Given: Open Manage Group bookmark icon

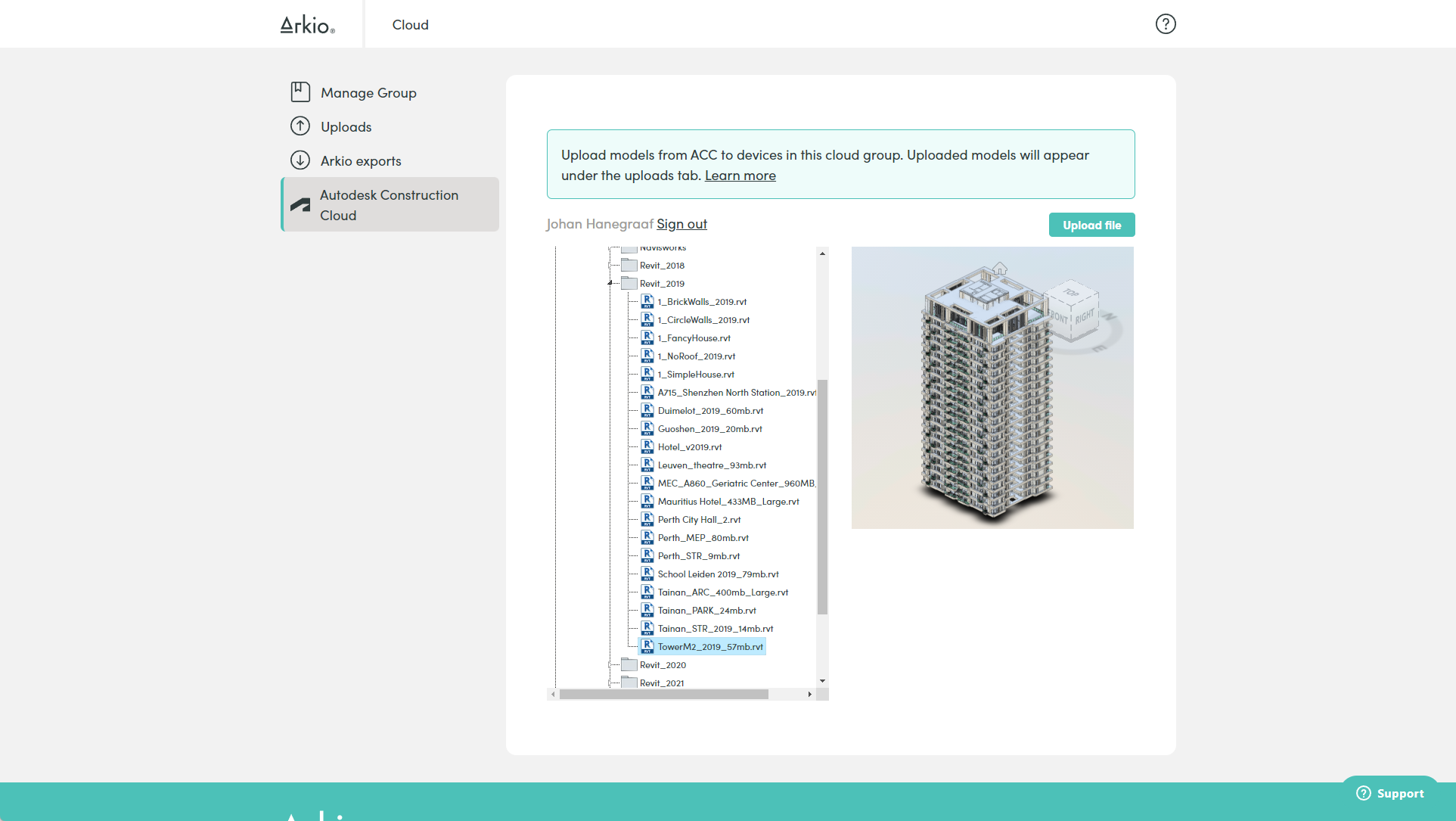Looking at the screenshot, I should (300, 92).
